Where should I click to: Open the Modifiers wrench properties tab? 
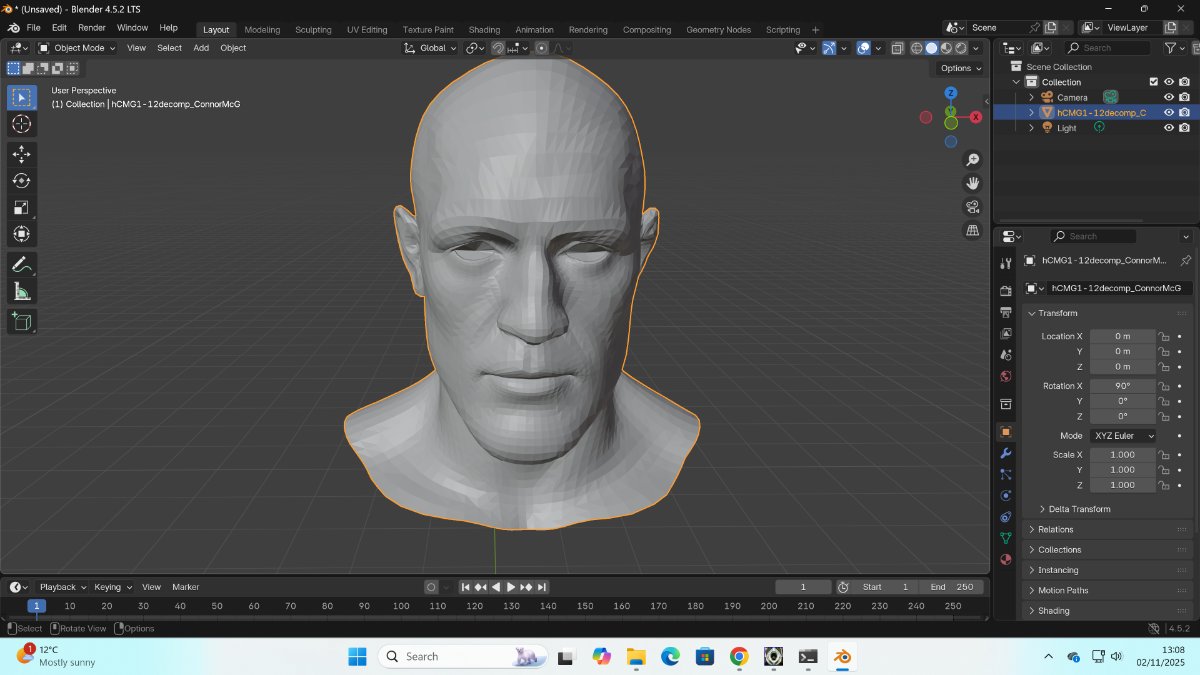pyautogui.click(x=1006, y=453)
